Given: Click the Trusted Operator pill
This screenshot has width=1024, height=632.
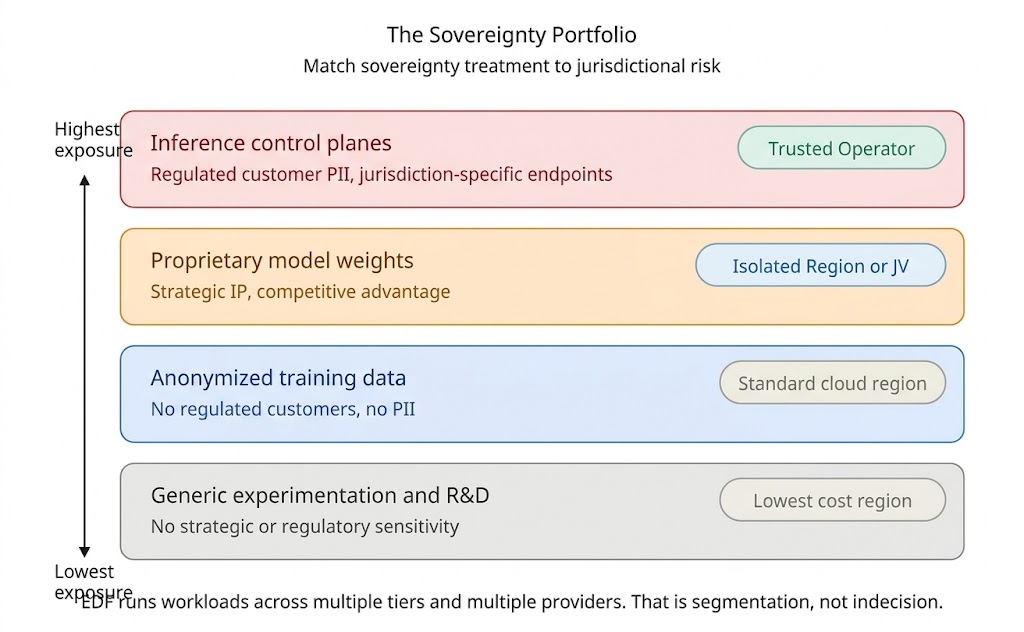Looking at the screenshot, I should [841, 149].
